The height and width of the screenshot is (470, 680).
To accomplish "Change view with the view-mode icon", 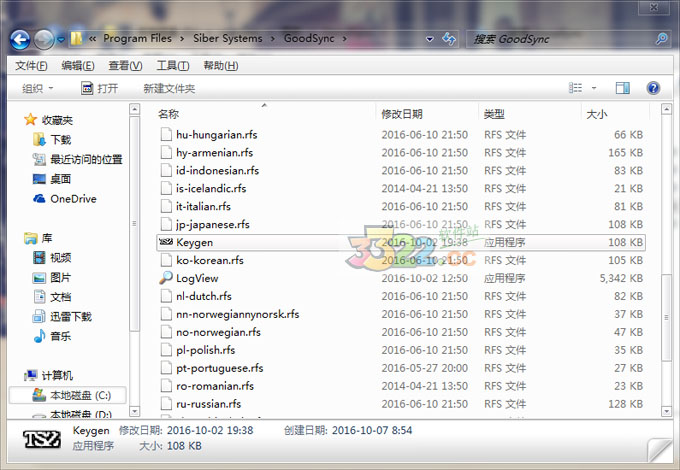I will point(575,88).
